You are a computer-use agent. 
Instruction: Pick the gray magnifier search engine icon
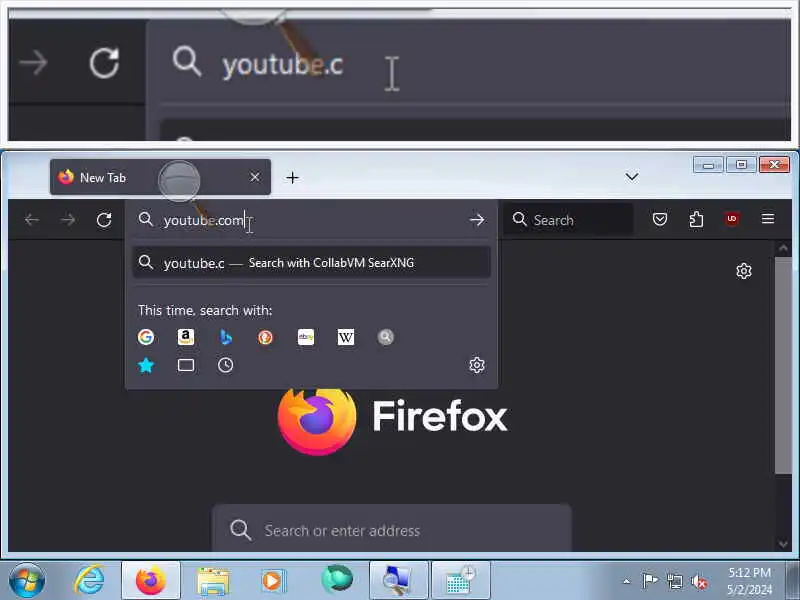(386, 337)
